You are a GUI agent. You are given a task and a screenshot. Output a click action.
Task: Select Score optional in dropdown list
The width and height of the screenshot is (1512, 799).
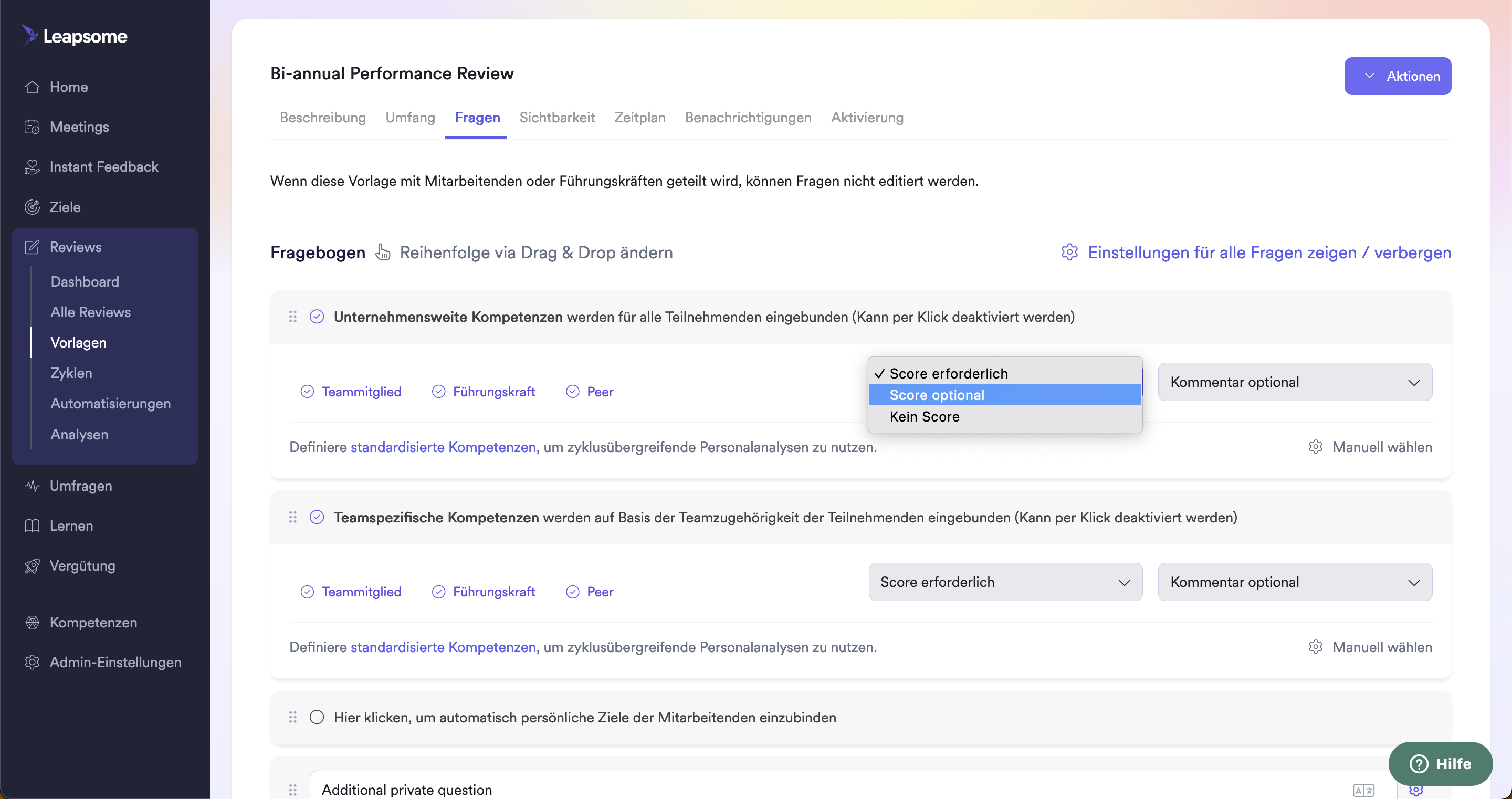pos(1005,395)
